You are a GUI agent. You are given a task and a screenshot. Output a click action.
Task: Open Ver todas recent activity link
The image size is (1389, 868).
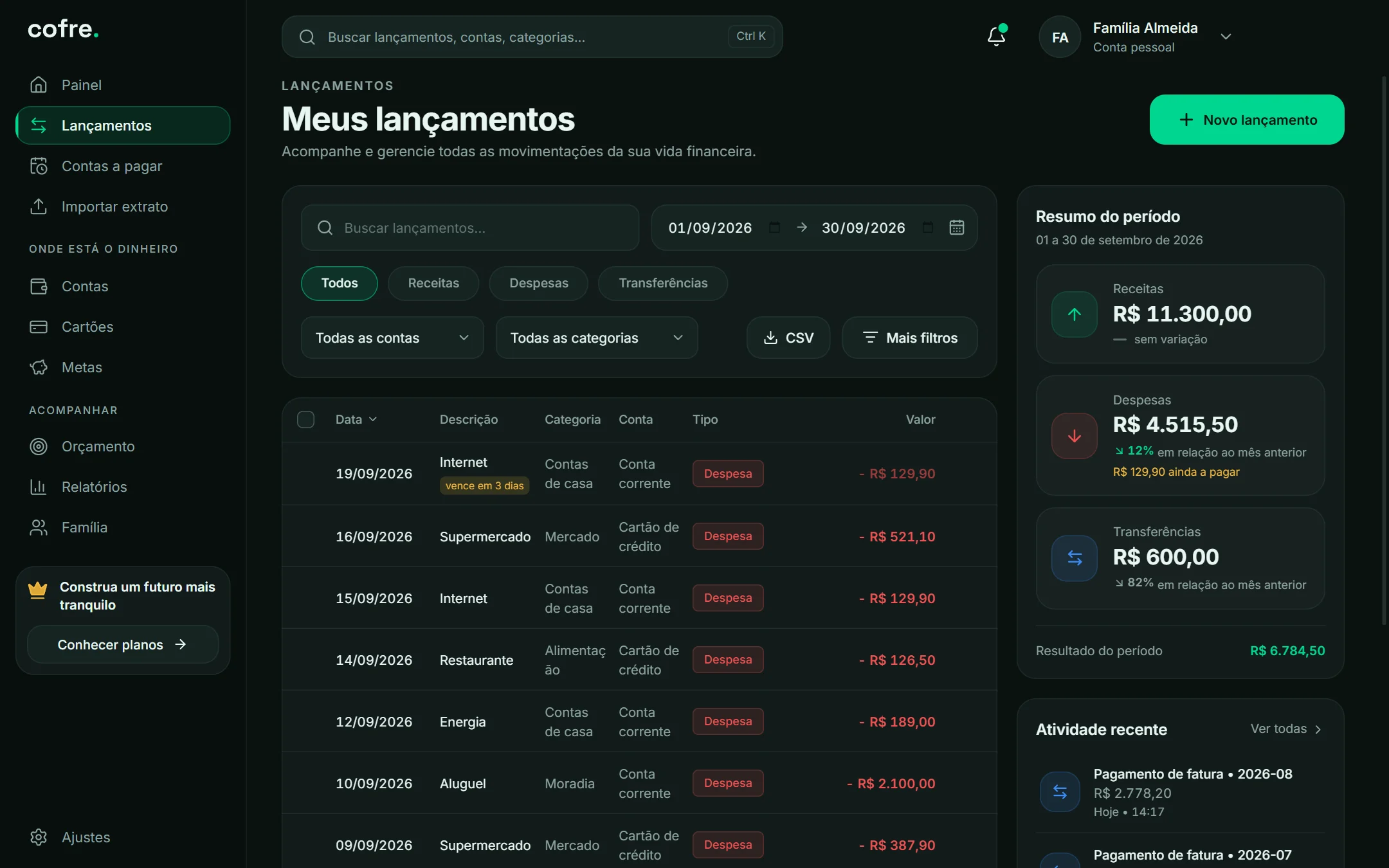(1286, 729)
